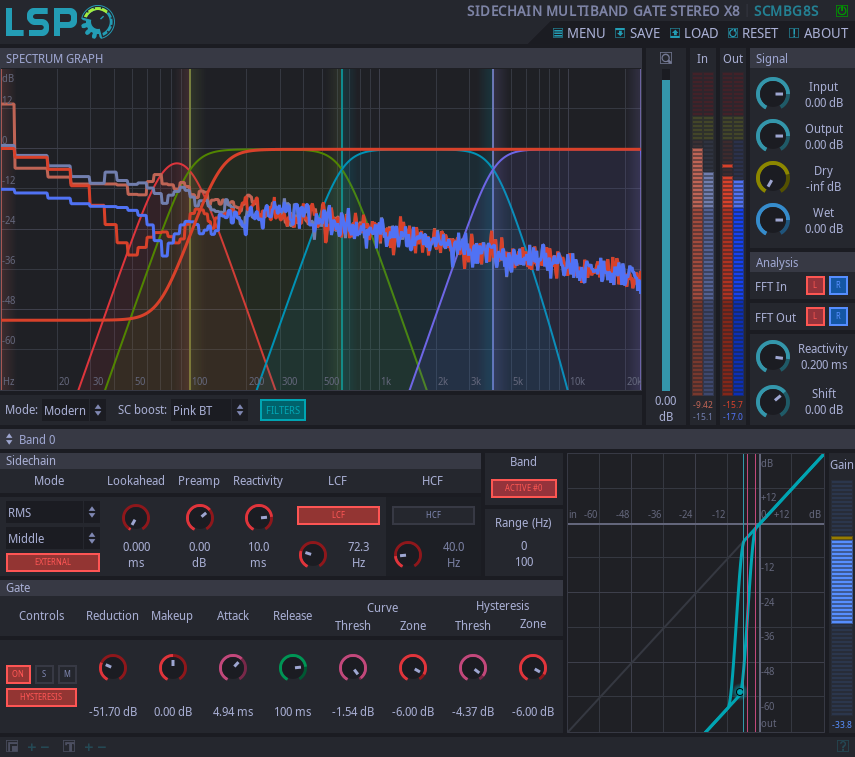
Task: Click the spectrum zoom magnifier icon
Action: click(x=666, y=58)
